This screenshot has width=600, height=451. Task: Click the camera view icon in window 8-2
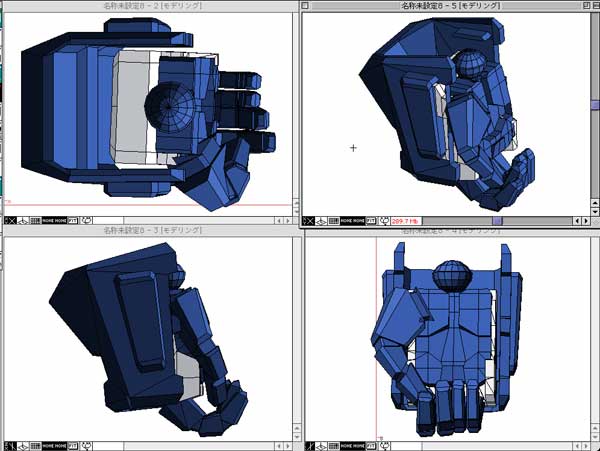[87, 221]
